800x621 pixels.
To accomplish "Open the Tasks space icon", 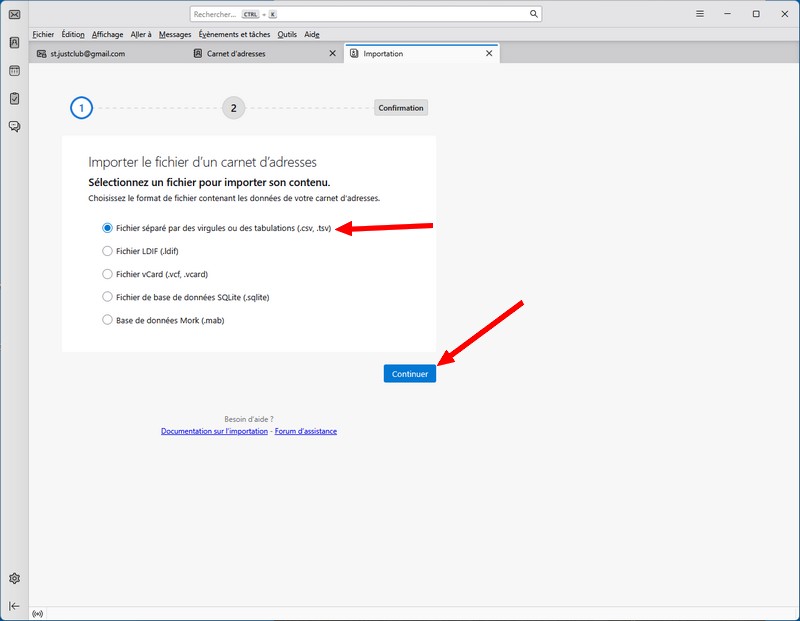I will click(14, 98).
